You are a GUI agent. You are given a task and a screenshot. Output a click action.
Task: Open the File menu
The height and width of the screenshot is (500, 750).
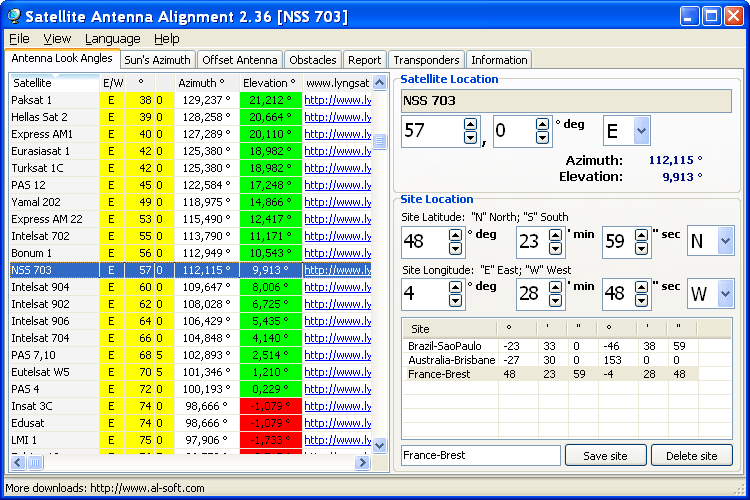19,39
